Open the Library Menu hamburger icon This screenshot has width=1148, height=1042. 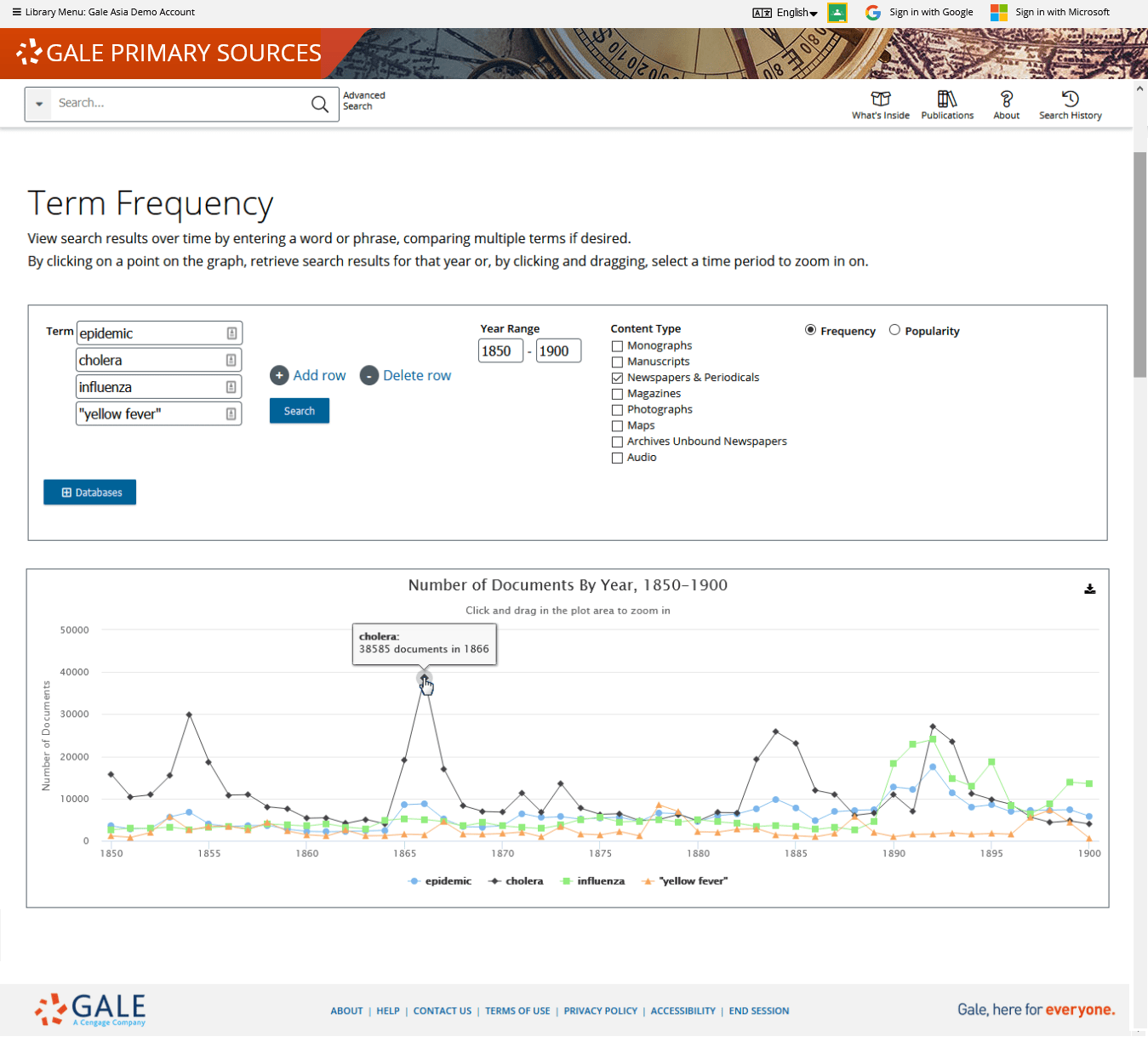pos(17,12)
